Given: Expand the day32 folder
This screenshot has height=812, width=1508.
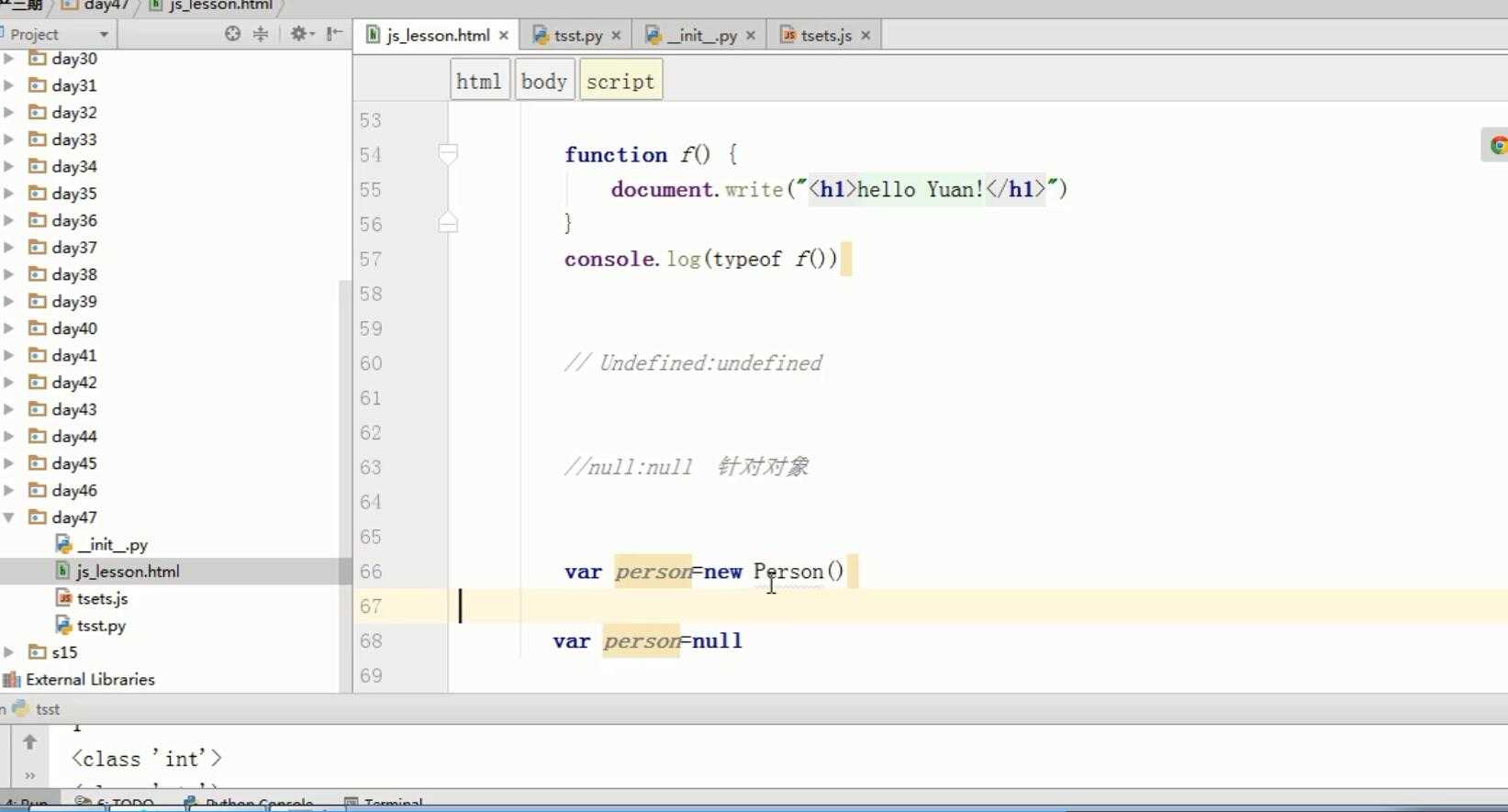Looking at the screenshot, I should tap(8, 112).
